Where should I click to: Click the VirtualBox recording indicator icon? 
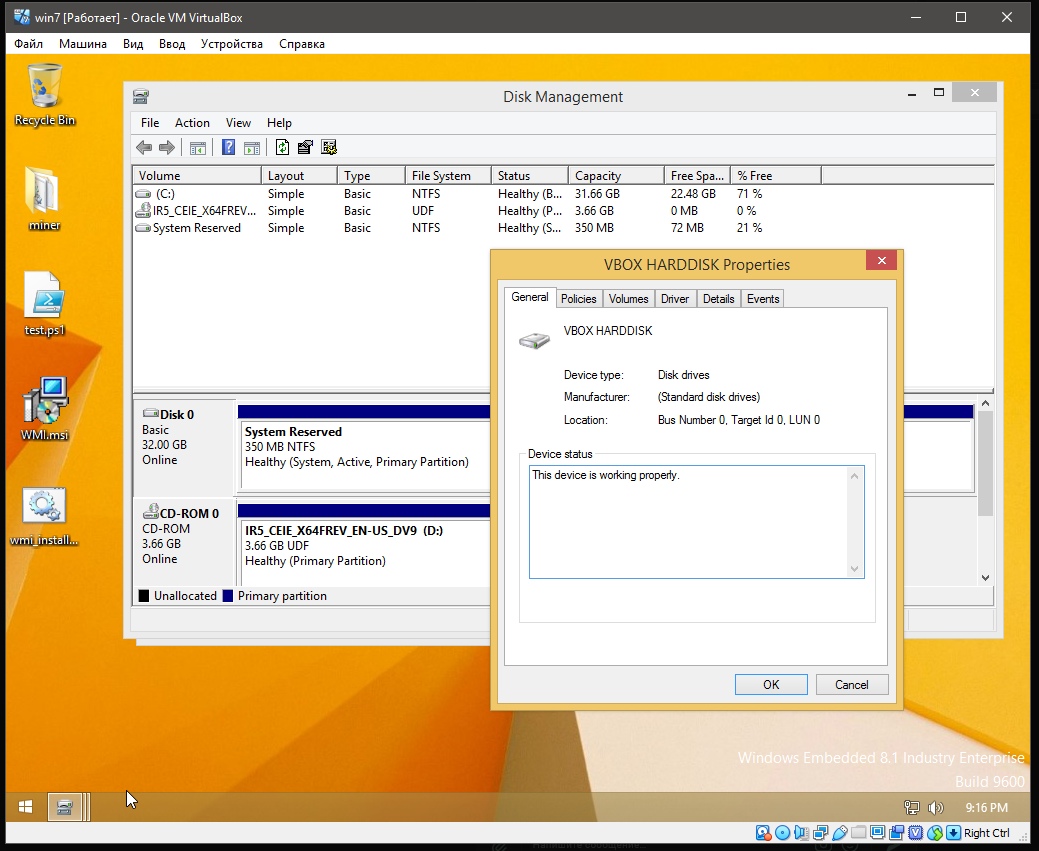(x=897, y=833)
